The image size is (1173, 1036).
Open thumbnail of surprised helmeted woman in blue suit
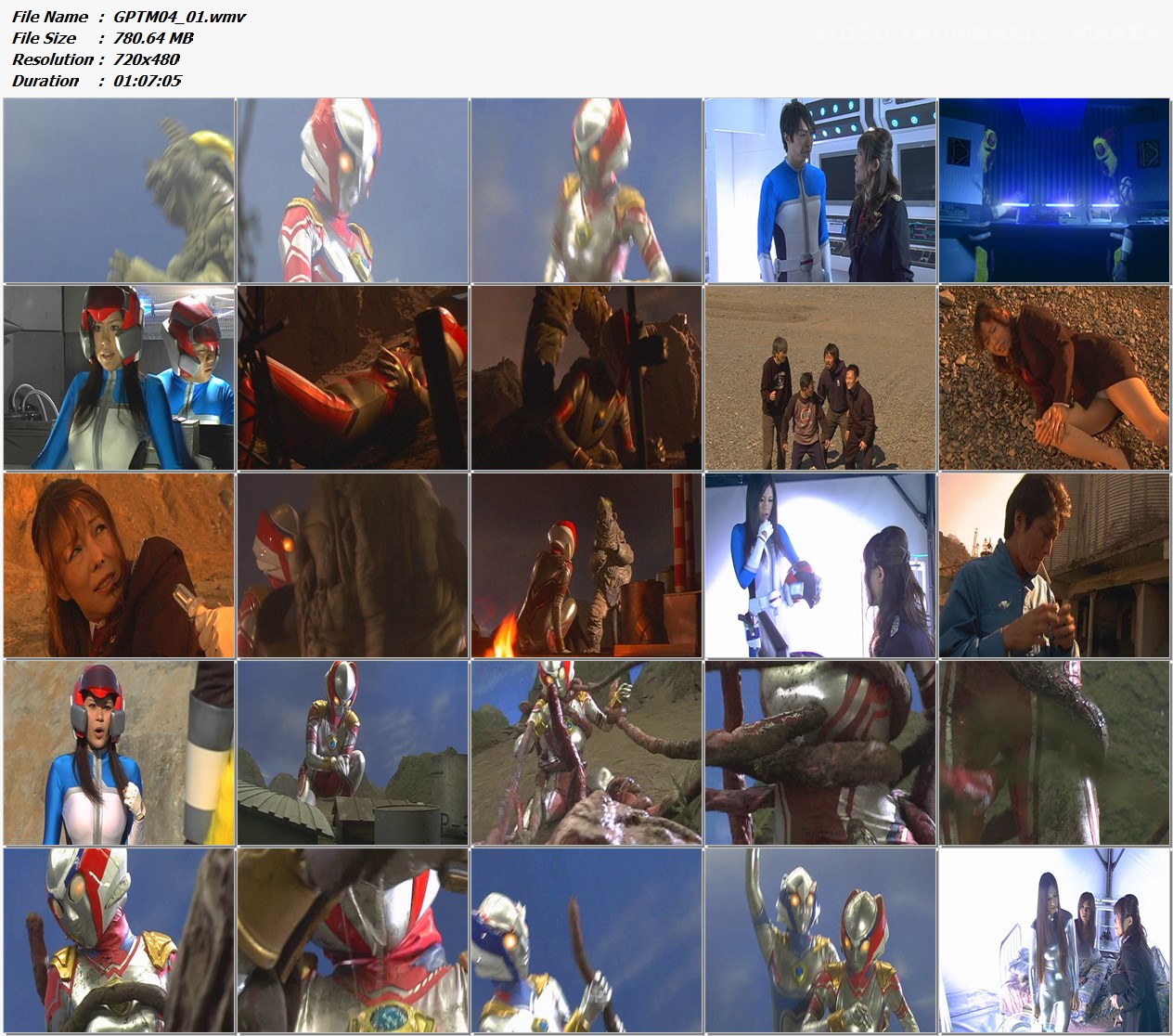[120, 753]
